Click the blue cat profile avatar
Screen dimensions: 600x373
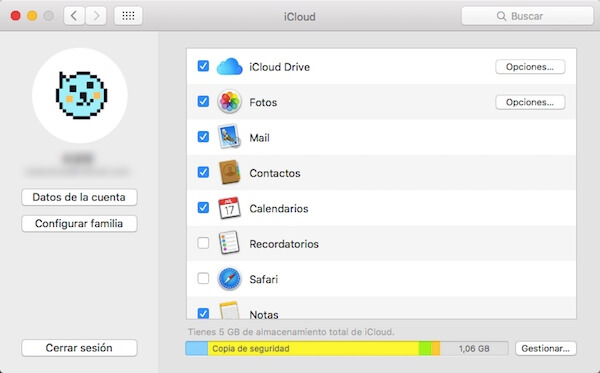pos(80,95)
